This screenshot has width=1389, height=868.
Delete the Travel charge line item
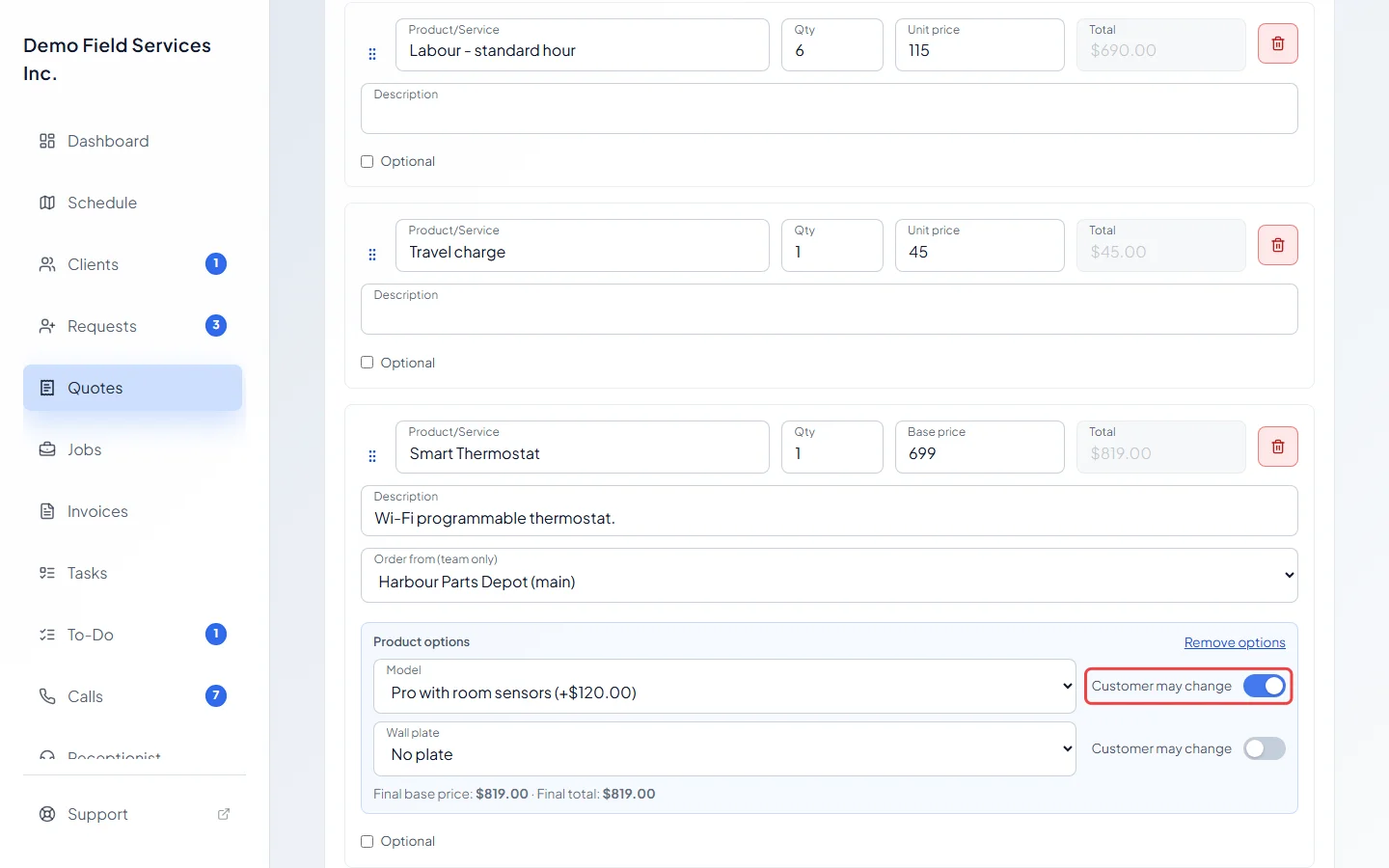pyautogui.click(x=1277, y=245)
